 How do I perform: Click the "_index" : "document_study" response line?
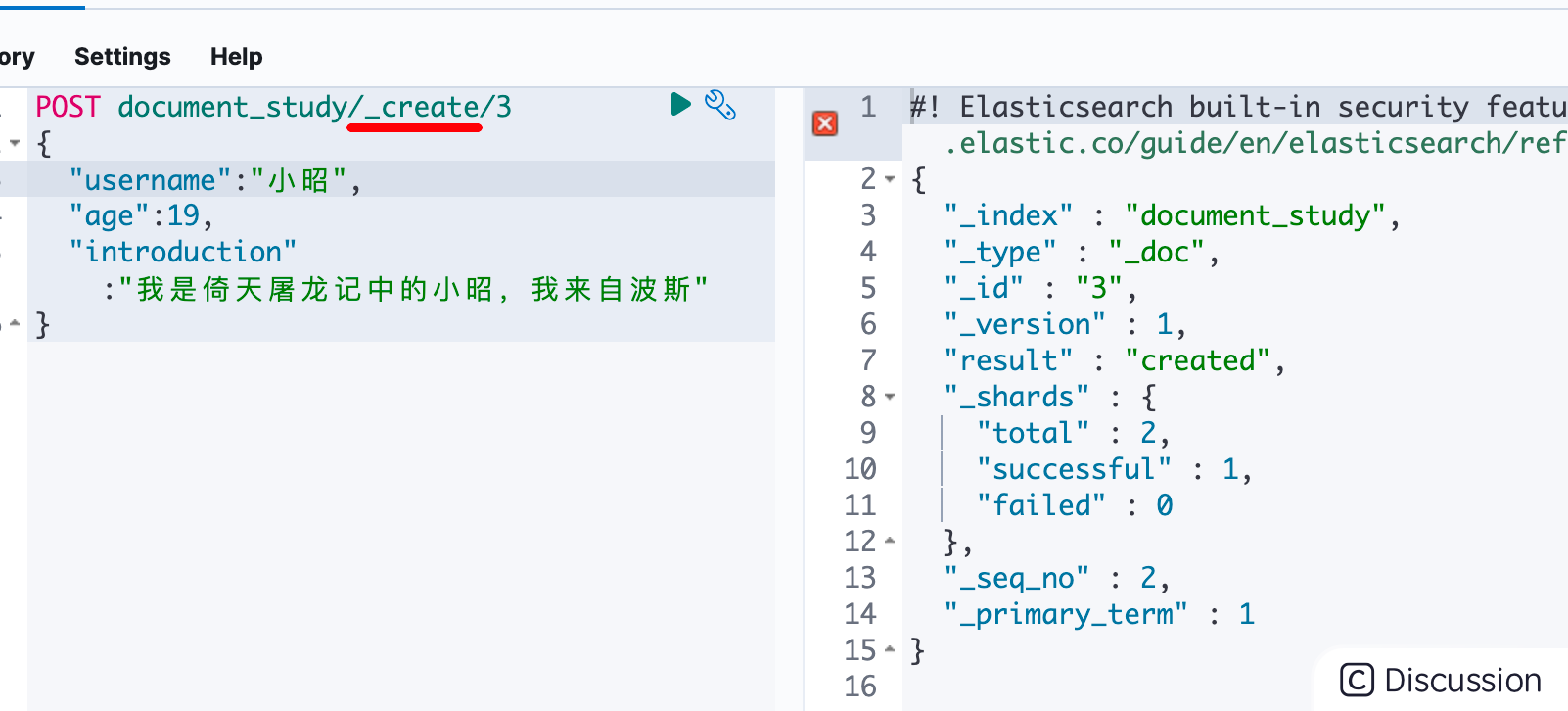pyautogui.click(x=1173, y=215)
